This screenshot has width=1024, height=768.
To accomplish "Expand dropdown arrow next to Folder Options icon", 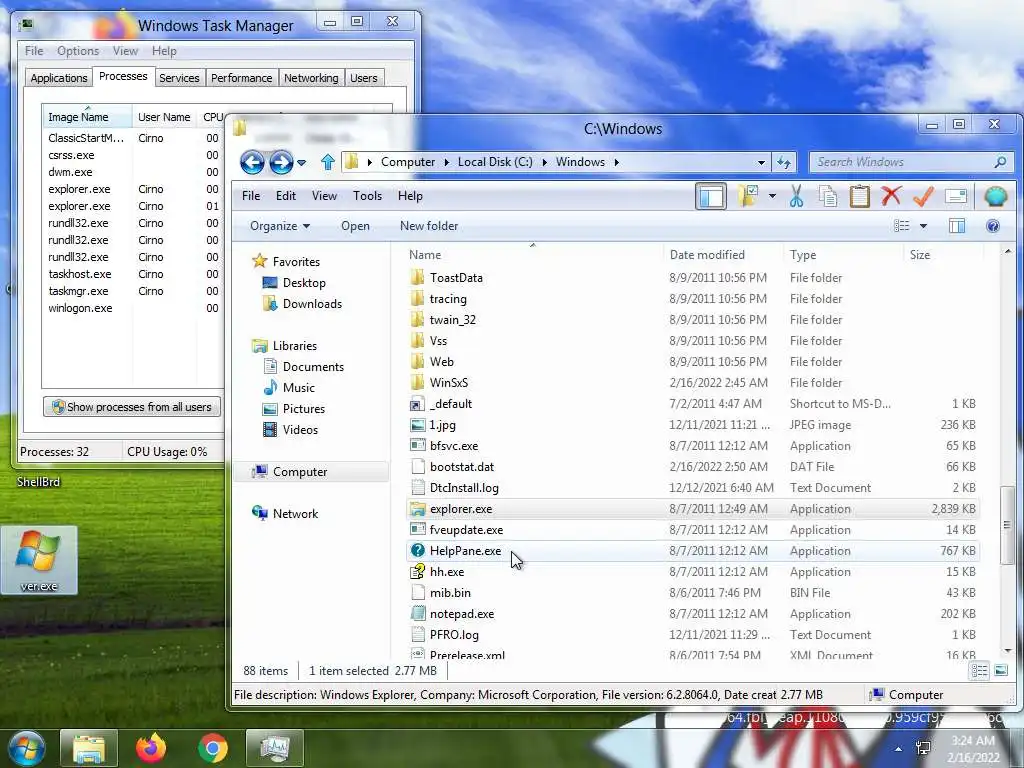I will 772,196.
